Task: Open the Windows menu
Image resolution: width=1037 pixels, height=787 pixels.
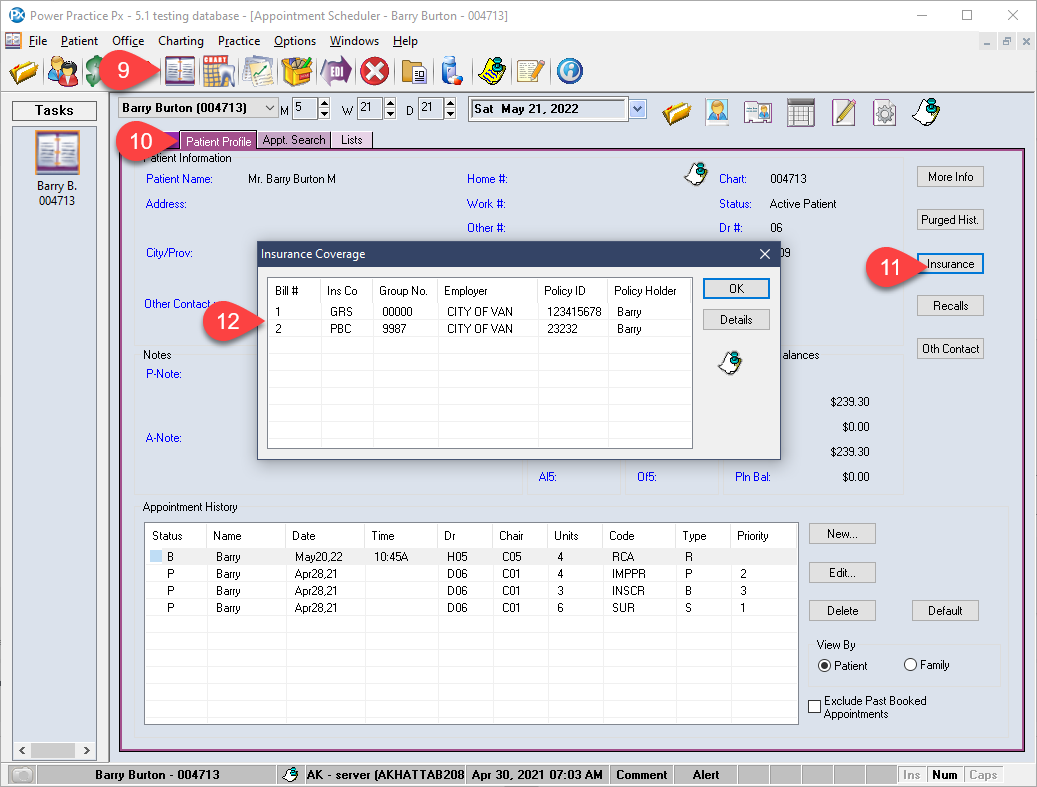Action: (354, 41)
